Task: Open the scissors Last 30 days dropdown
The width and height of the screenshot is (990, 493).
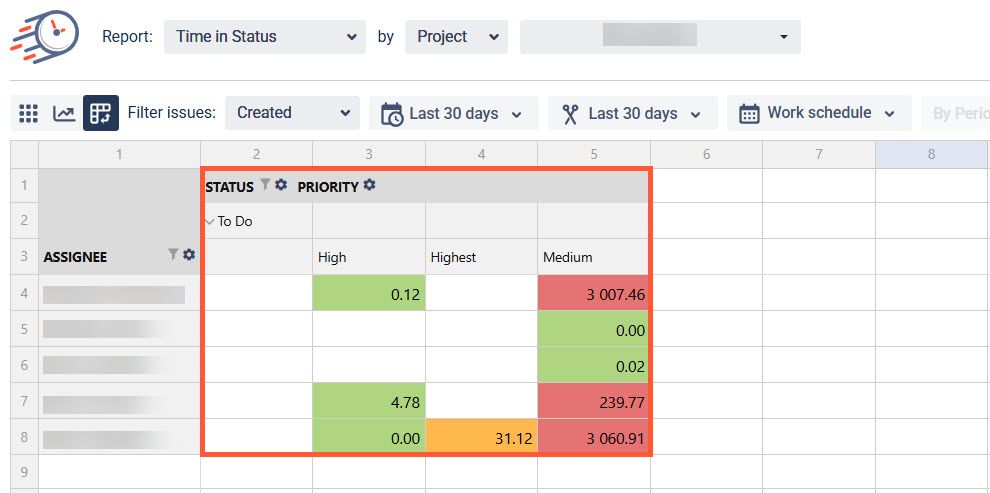Action: 633,114
